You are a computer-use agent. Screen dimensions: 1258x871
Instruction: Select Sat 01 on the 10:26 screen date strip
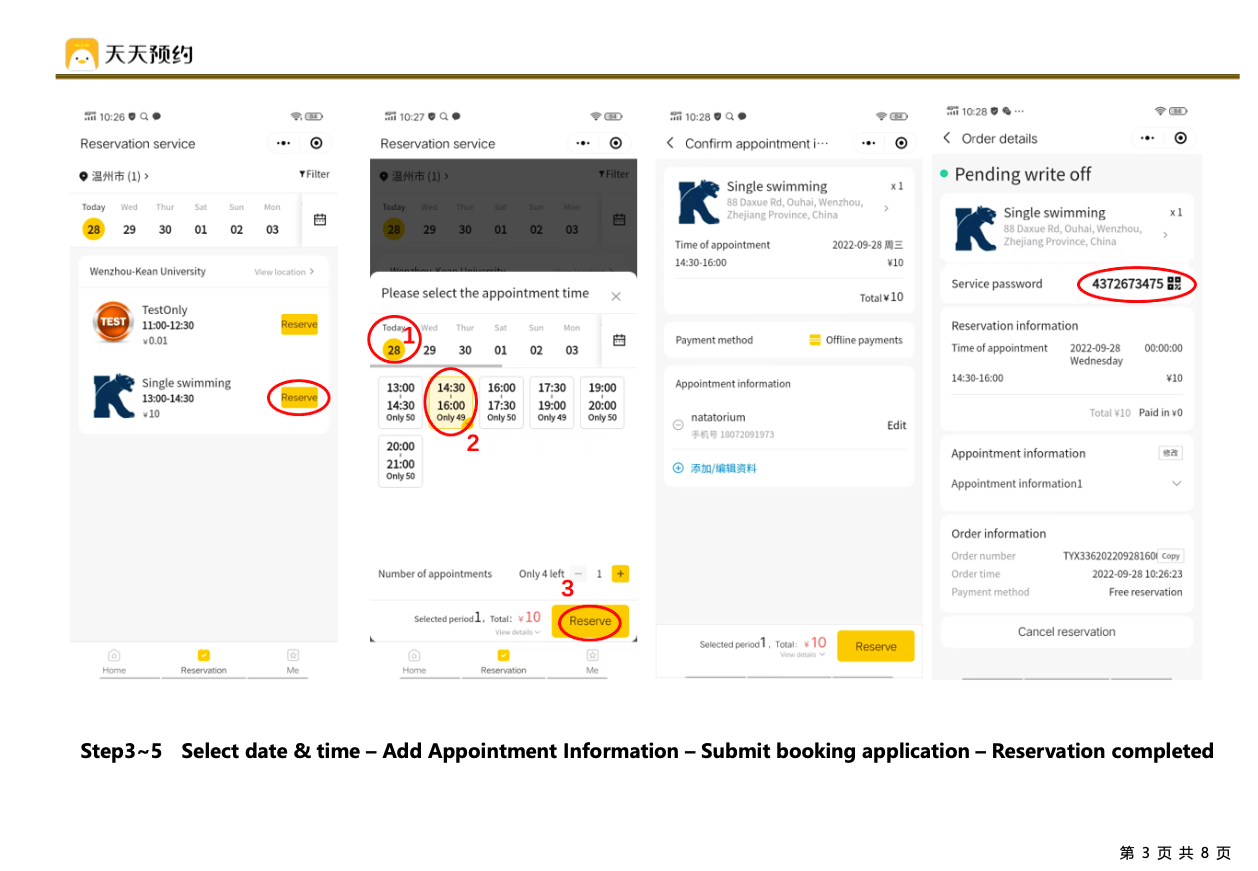[201, 221]
